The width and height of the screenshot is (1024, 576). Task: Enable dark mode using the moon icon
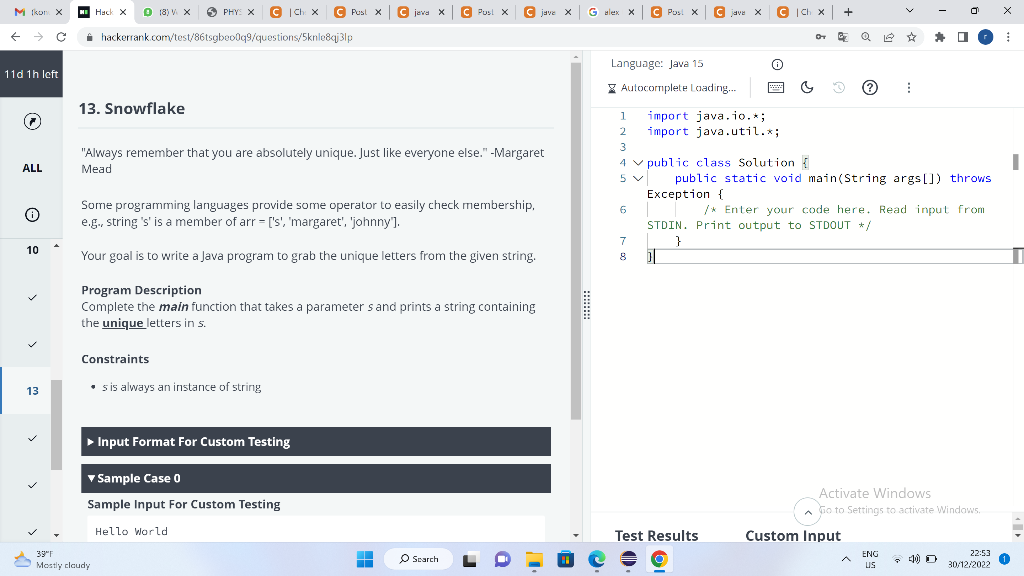(806, 87)
